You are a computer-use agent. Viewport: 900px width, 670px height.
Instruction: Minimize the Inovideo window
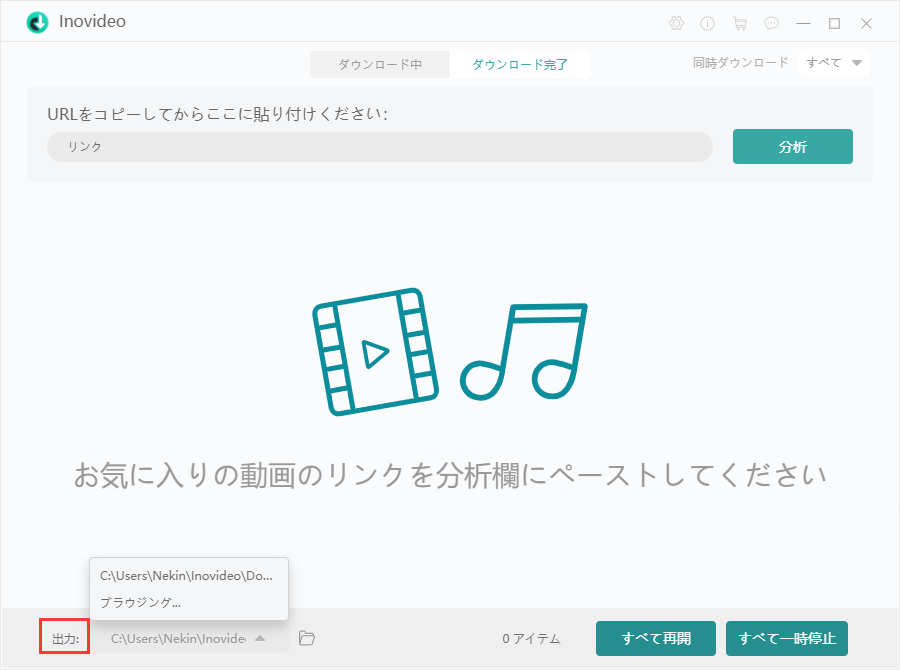(804, 24)
